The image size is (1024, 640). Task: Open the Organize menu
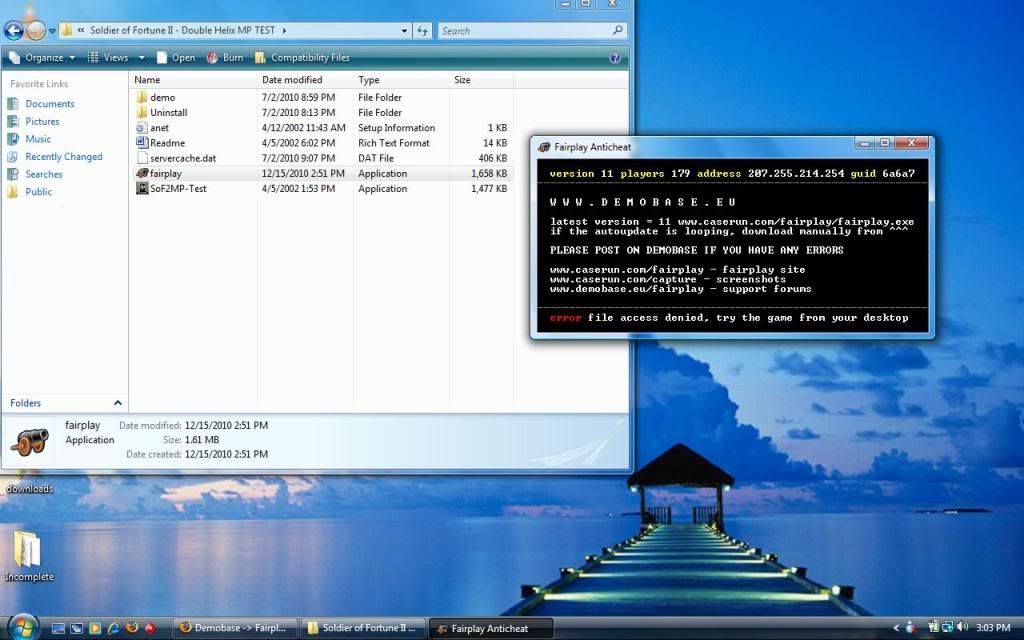click(42, 57)
